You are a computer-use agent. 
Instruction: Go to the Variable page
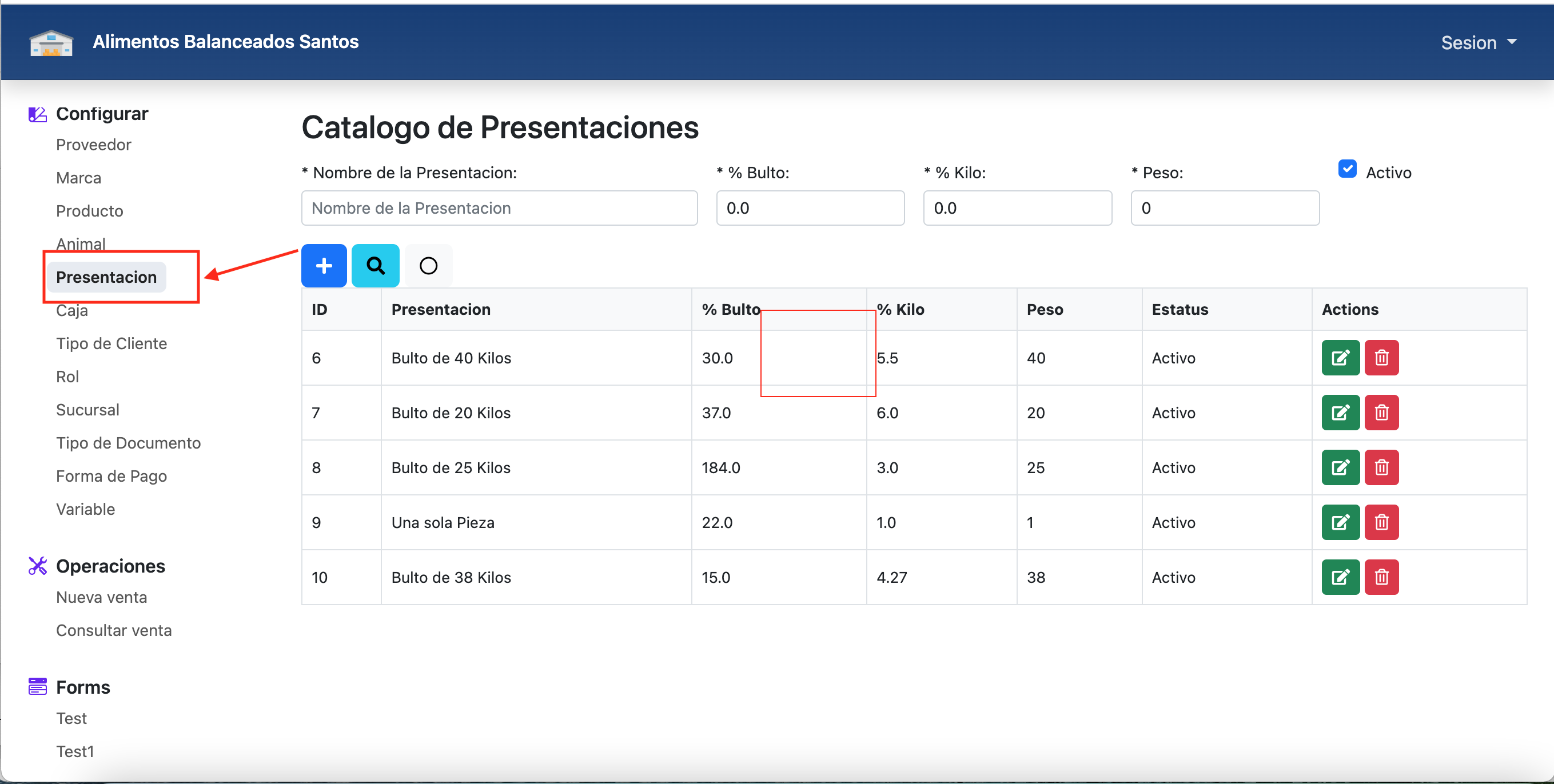click(x=86, y=510)
